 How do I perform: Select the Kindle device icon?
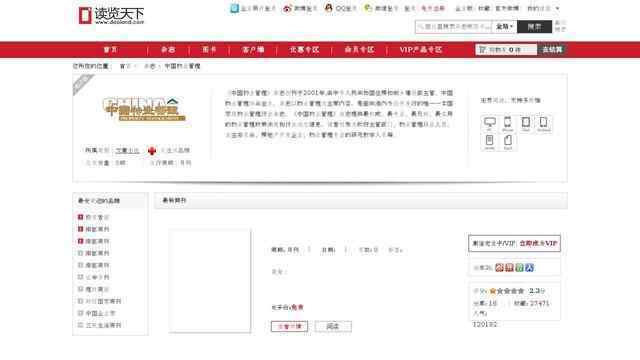coord(489,142)
